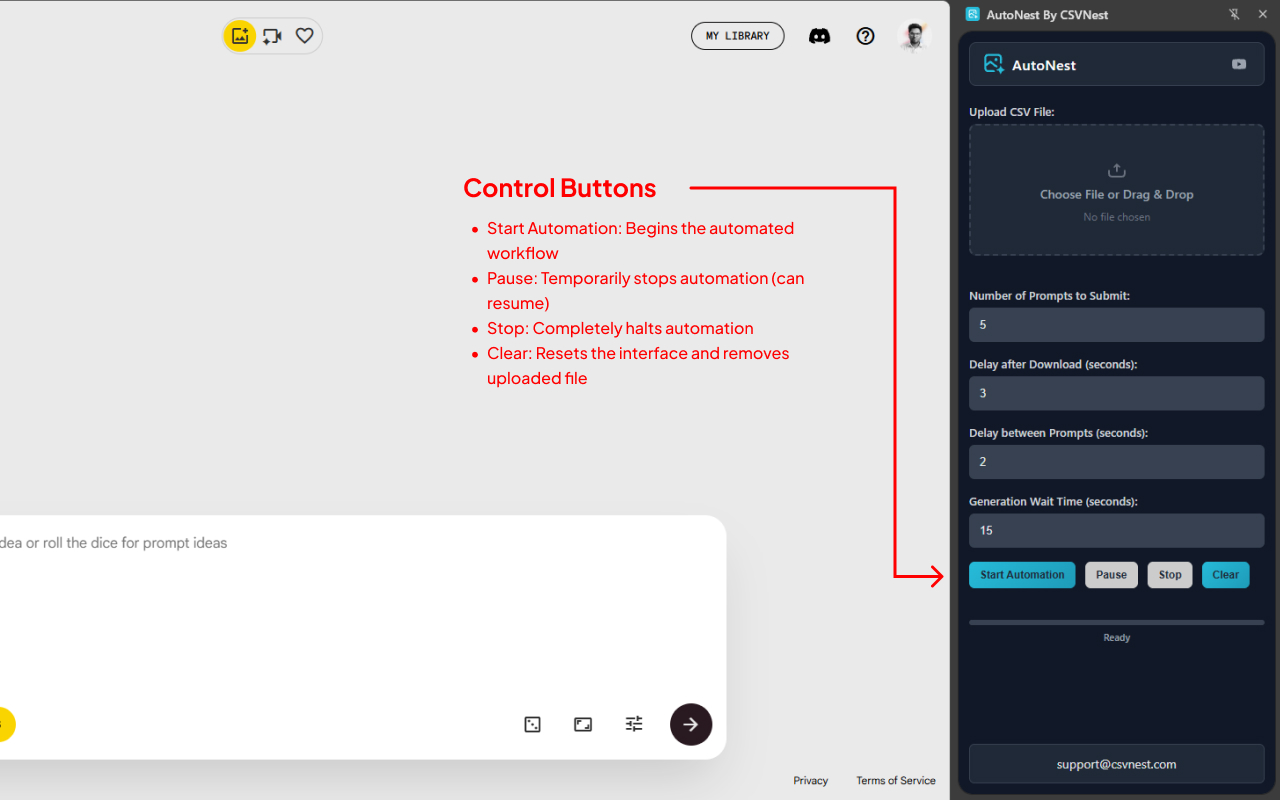
Task: Focus the Number of Prompts to Submit field
Action: (x=1117, y=325)
